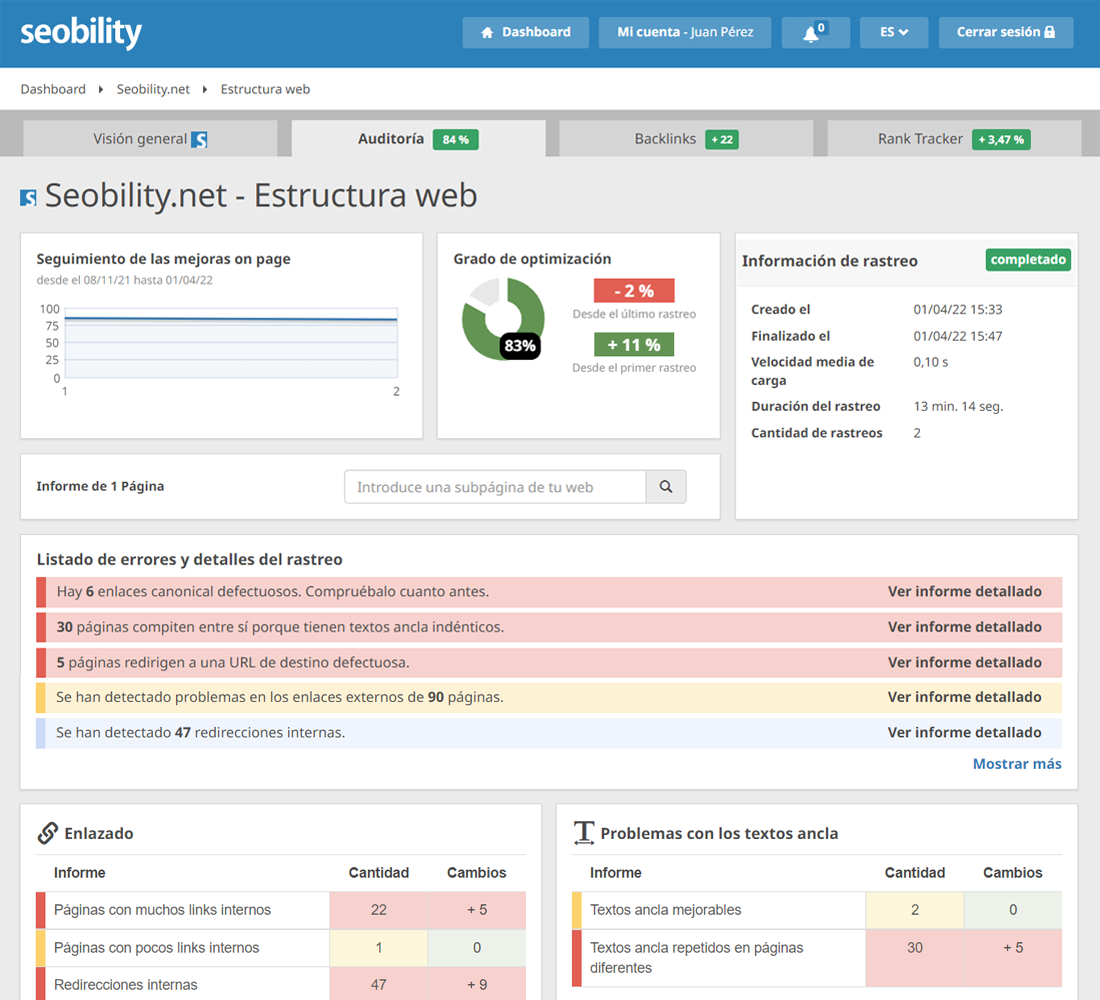The height and width of the screenshot is (1000, 1100).
Task: View detailed report for external link problems
Action: coord(965,697)
